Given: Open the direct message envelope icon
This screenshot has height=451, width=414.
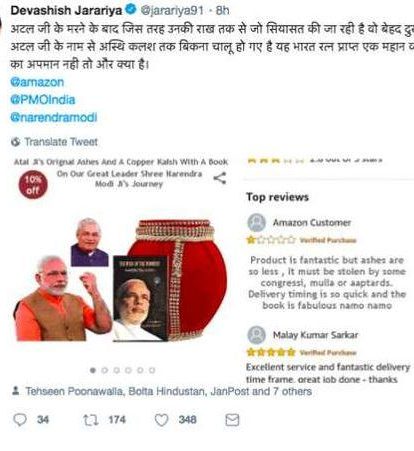Looking at the screenshot, I should pos(232,420).
